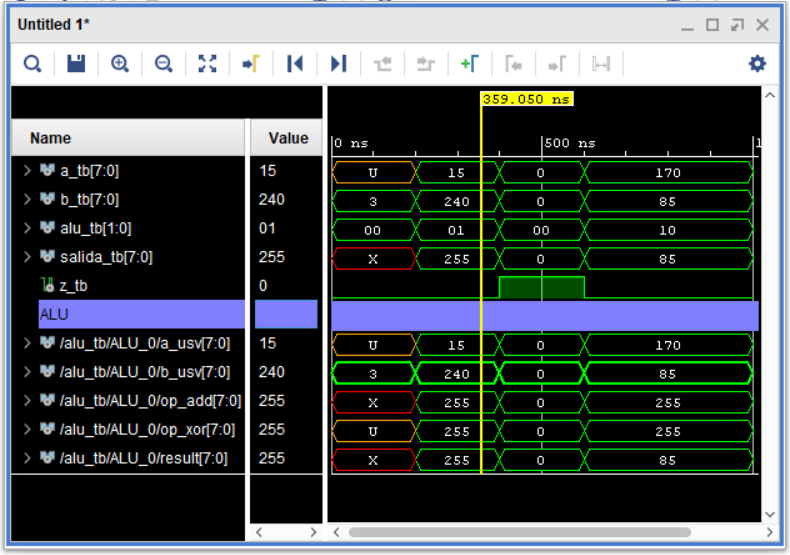The width and height of the screenshot is (790, 555).
Task: Open waveform settings gear
Action: point(757,64)
